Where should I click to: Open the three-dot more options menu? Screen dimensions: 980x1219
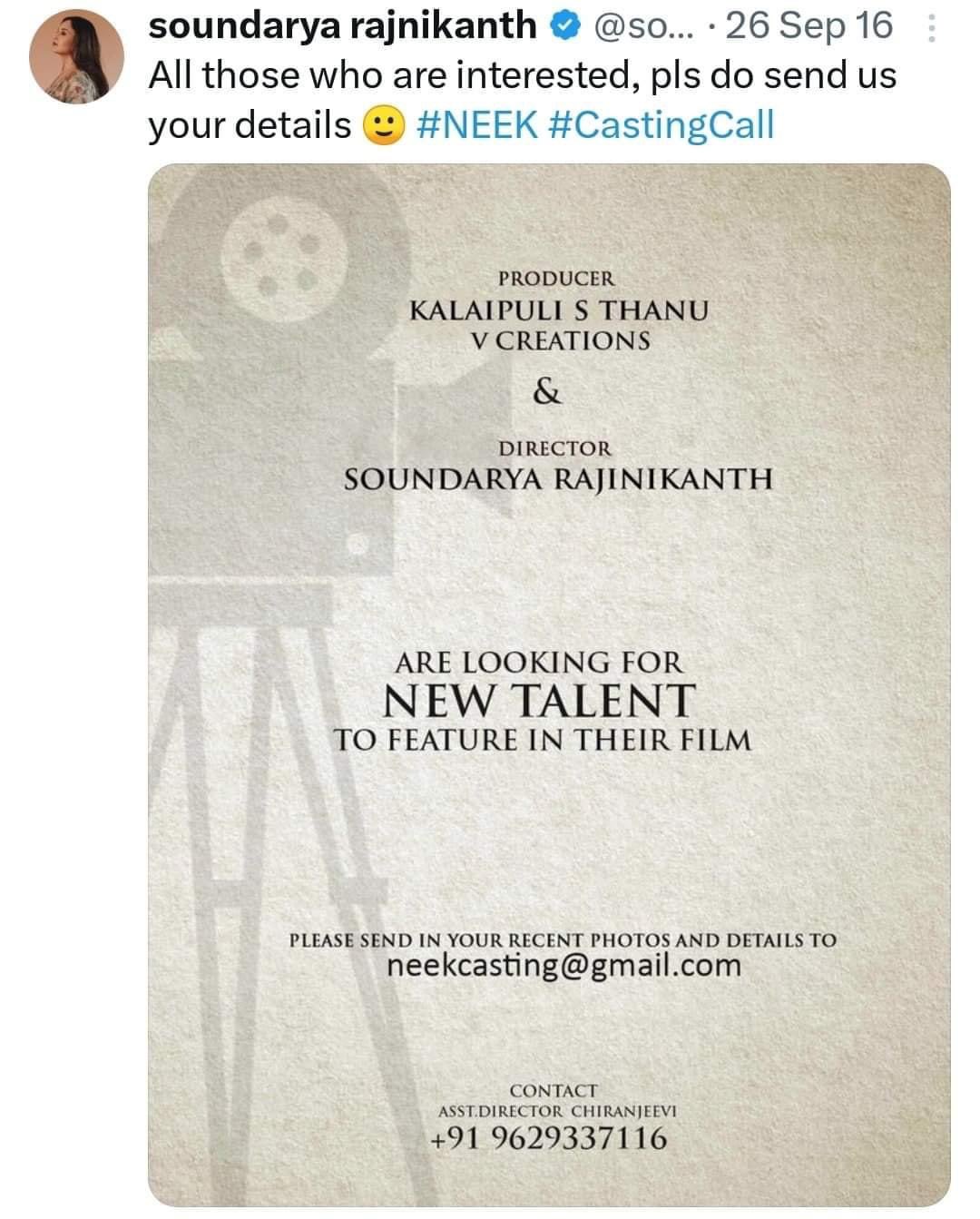click(x=931, y=31)
